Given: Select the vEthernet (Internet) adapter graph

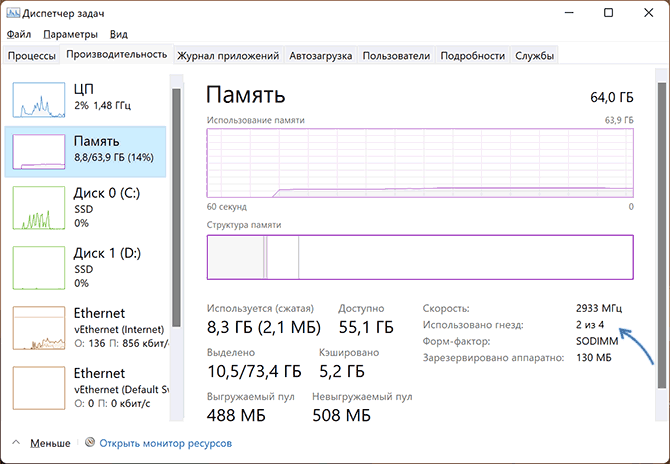Looking at the screenshot, I should [x=38, y=327].
